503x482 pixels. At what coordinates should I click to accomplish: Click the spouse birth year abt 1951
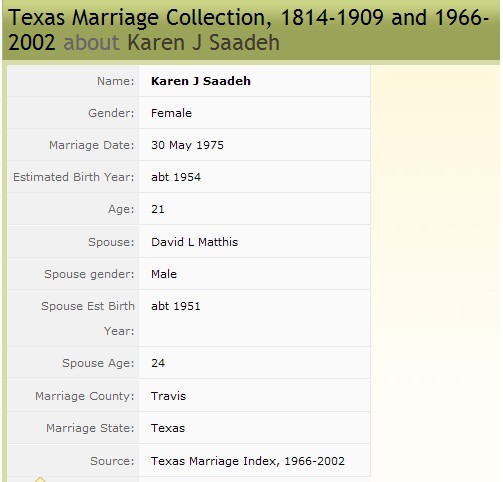176,306
